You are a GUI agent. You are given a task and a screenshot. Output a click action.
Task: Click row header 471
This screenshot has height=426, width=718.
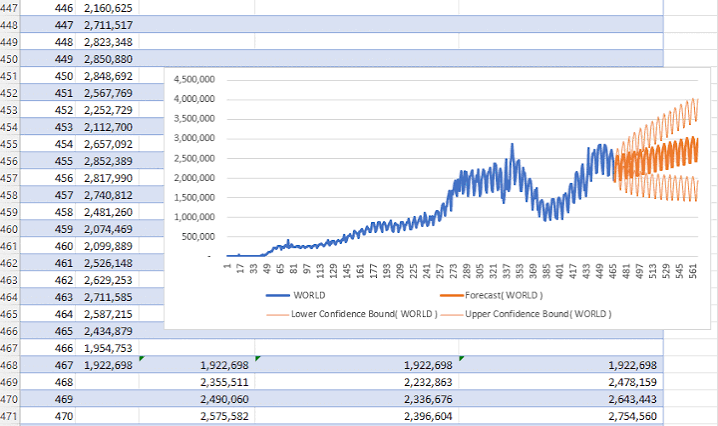9,416
